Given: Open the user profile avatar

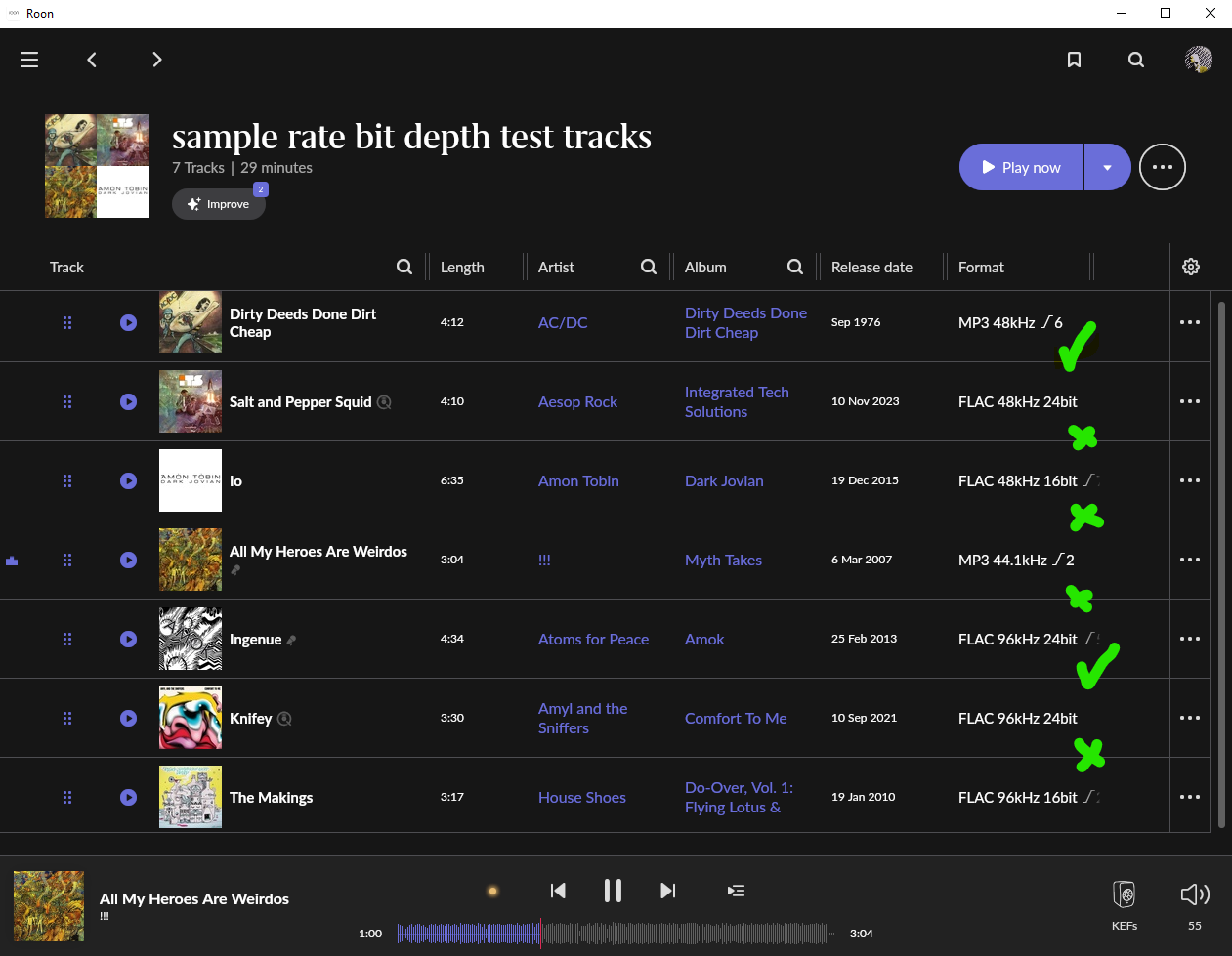Looking at the screenshot, I should point(1199,60).
